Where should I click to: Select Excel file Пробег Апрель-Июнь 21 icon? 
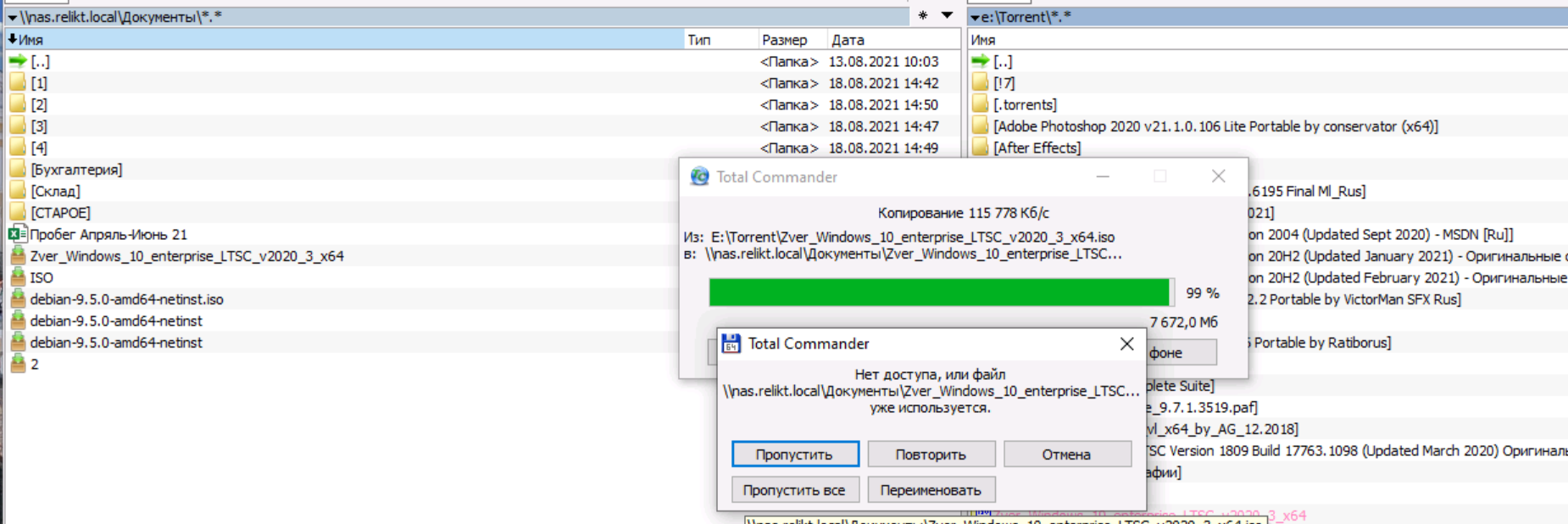click(x=18, y=234)
